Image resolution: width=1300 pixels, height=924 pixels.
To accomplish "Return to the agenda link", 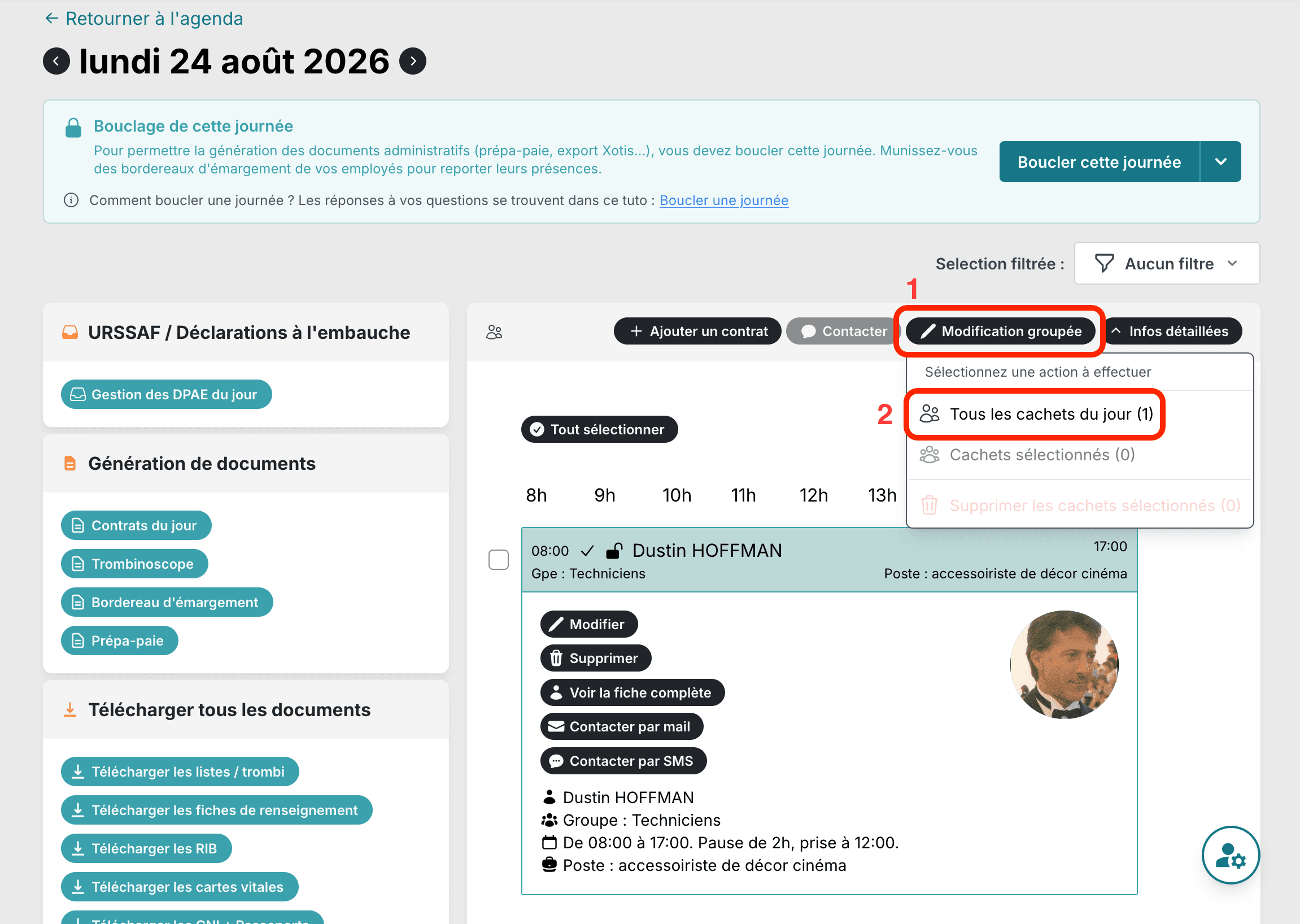I will tap(143, 19).
